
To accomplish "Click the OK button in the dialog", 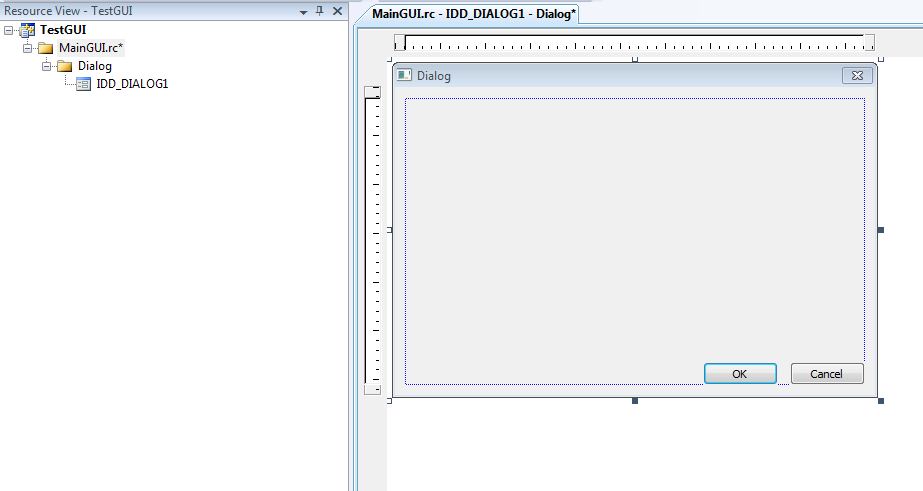I will tap(740, 374).
